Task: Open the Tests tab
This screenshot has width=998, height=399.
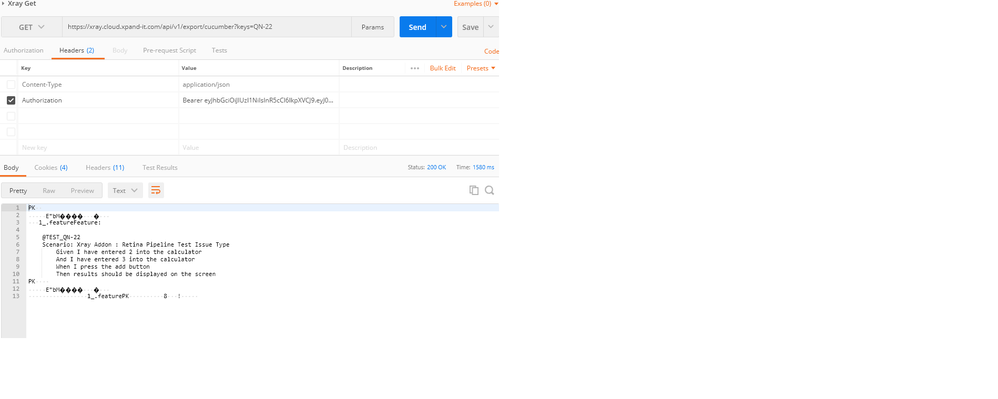Action: [219, 50]
